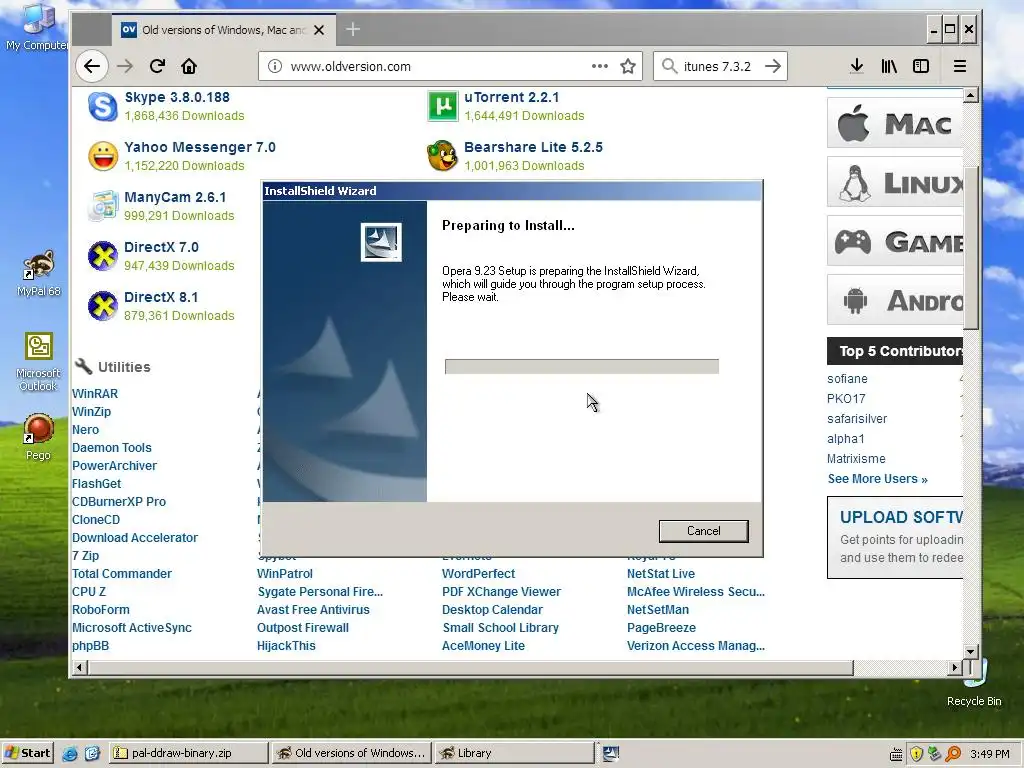This screenshot has width=1024, height=768.
Task: Open the Mac category banner
Action: click(x=895, y=123)
